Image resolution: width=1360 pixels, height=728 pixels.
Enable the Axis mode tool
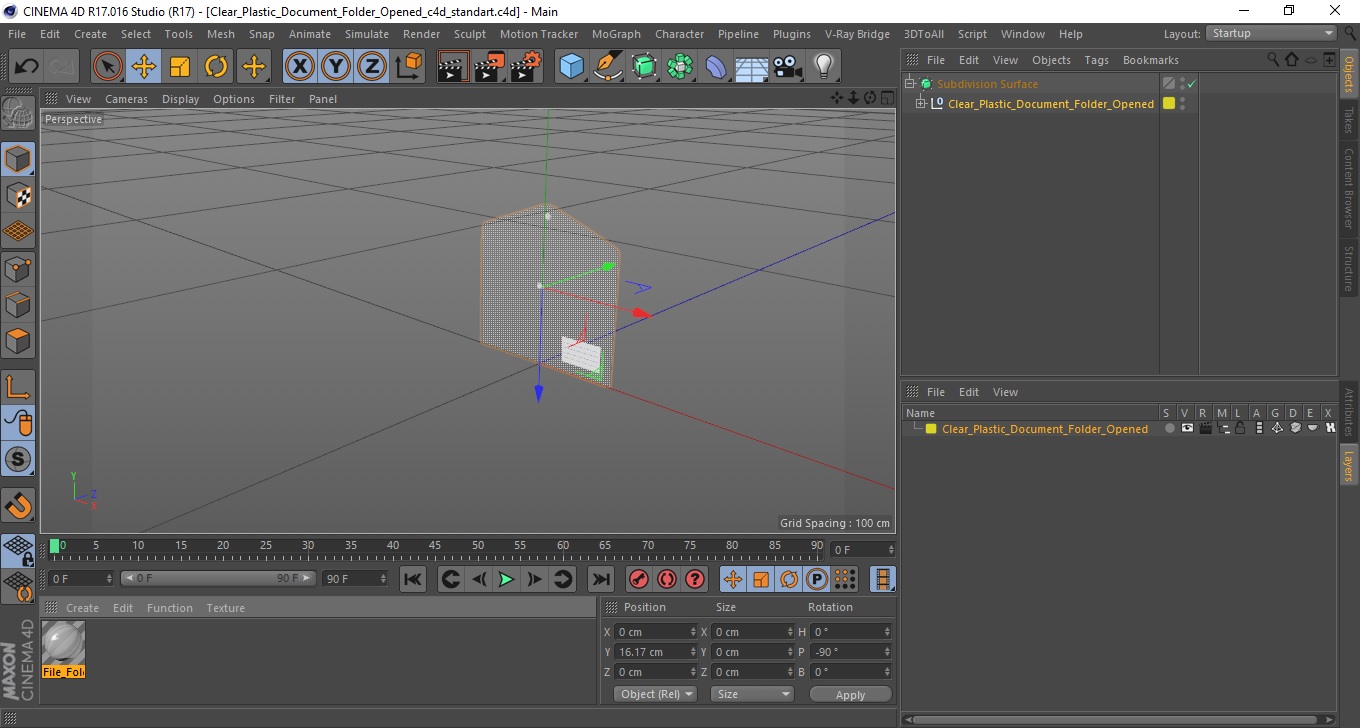(18, 387)
